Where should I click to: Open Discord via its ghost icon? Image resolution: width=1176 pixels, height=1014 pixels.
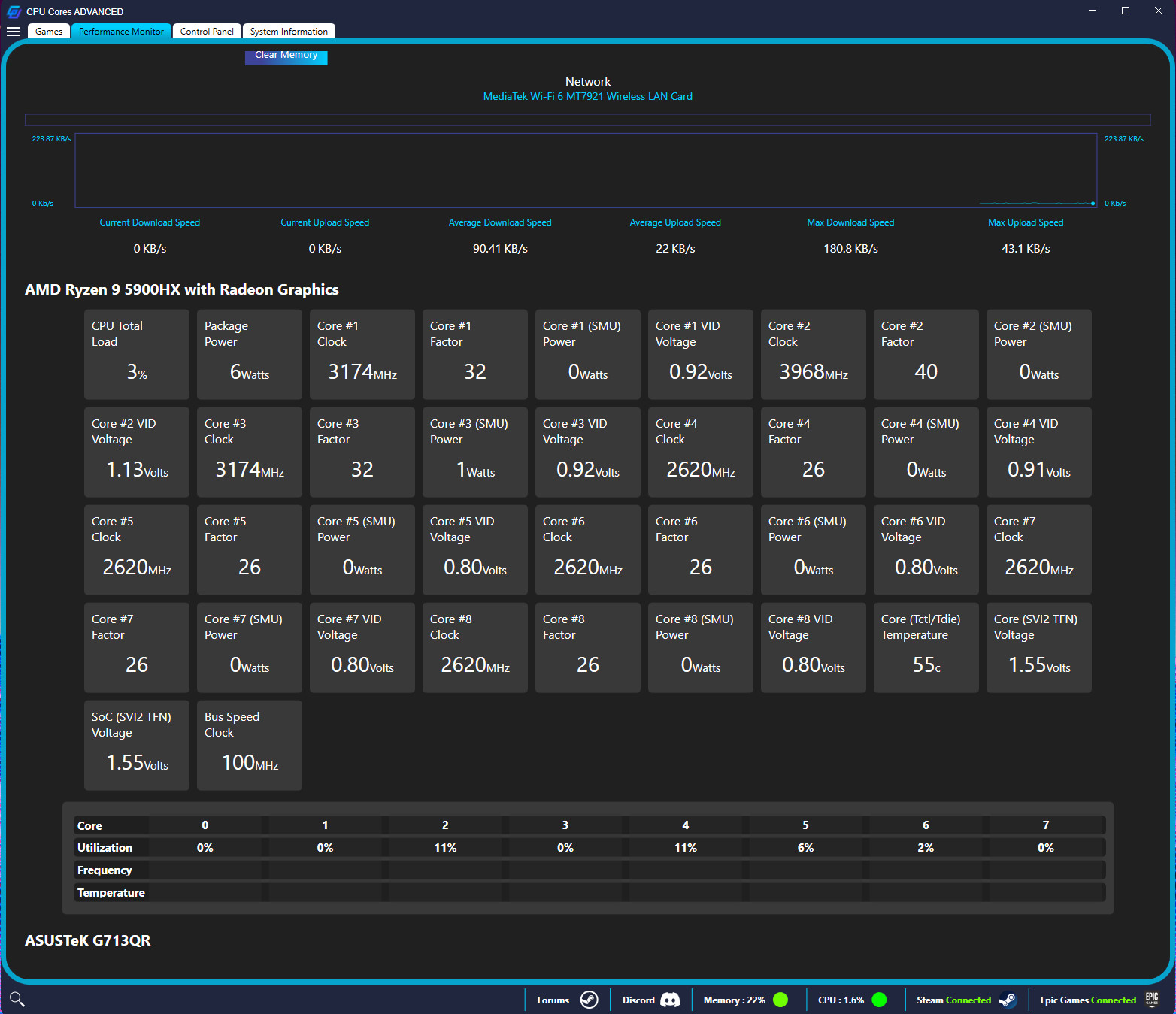pyautogui.click(x=671, y=1000)
